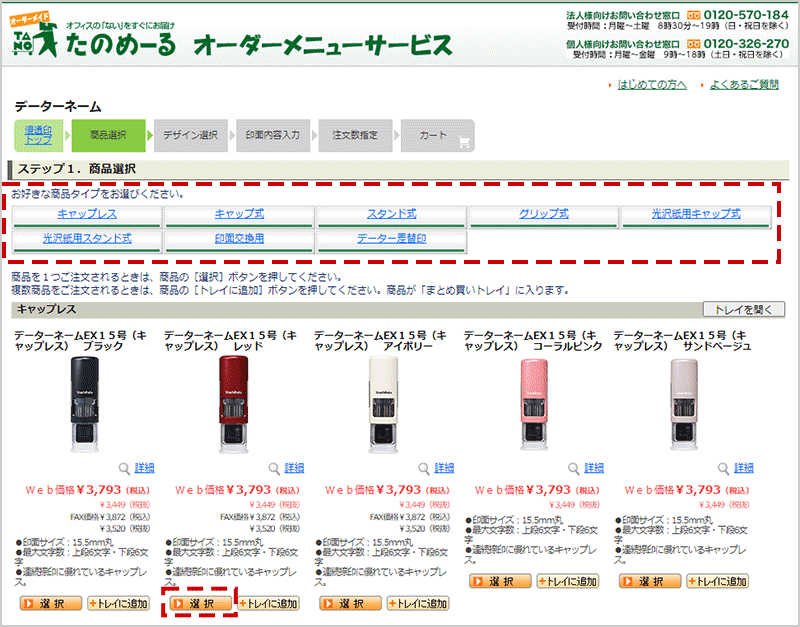Open 詳細 link for the アイボリー stamp
The image size is (800, 627).
[444, 468]
